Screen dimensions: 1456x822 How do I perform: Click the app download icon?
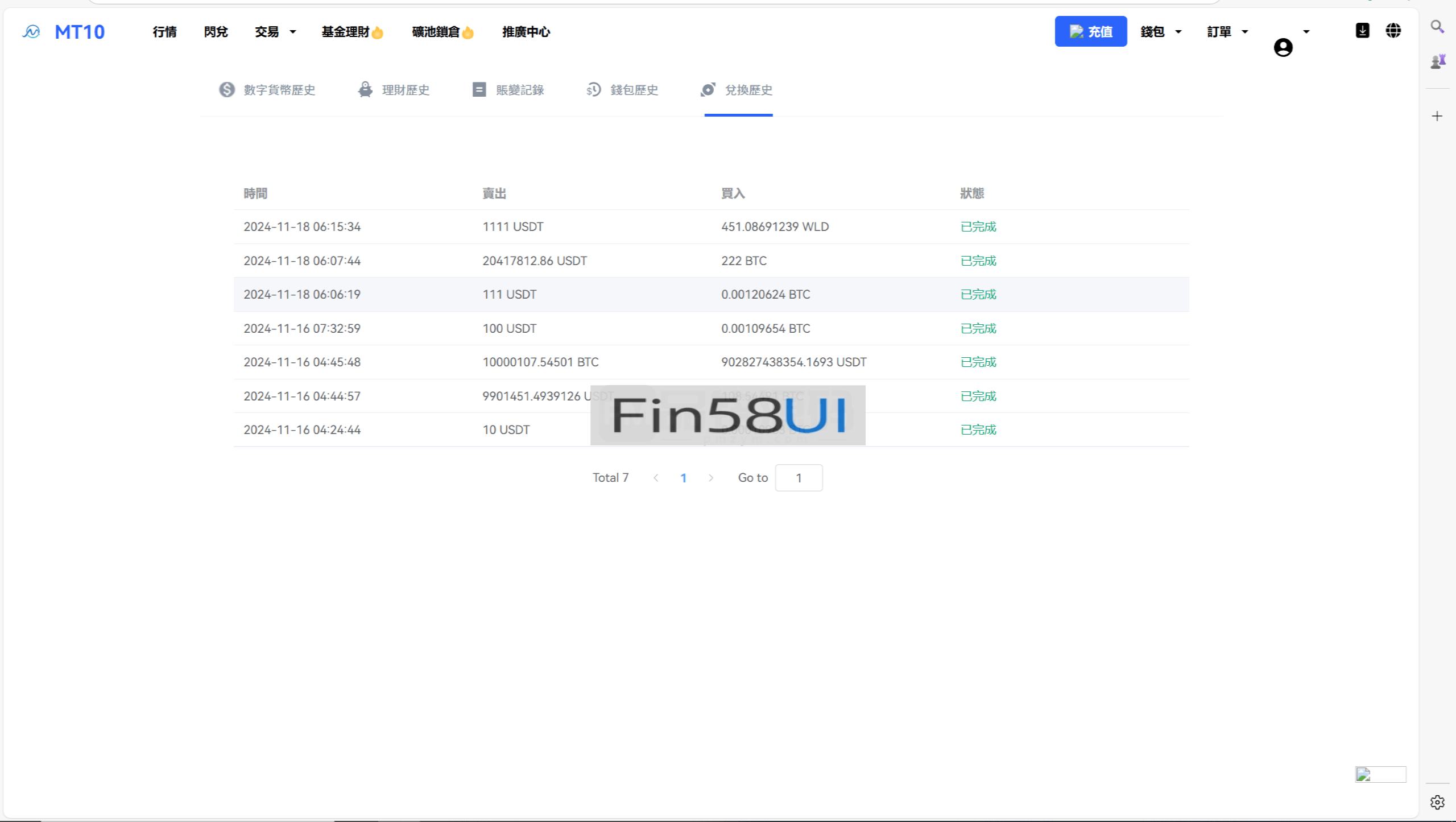point(1362,31)
